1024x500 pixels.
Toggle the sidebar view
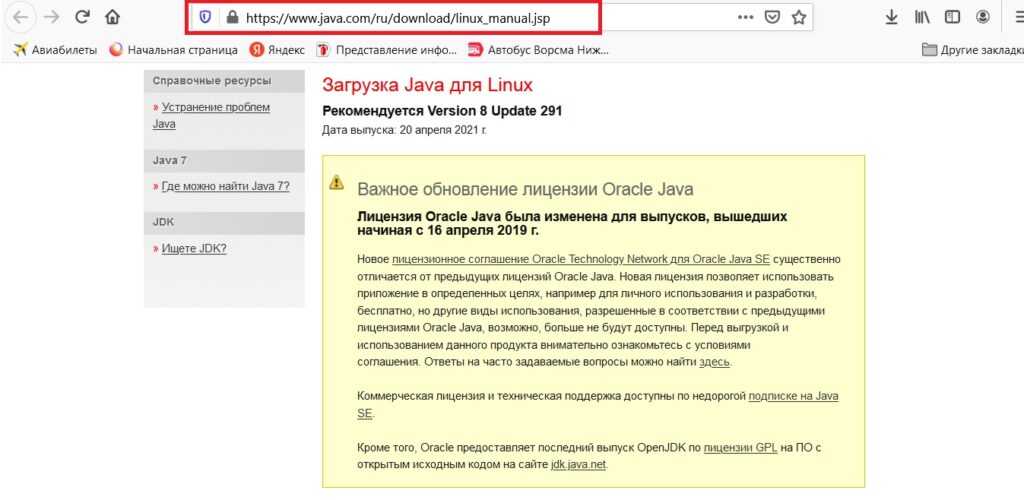[953, 17]
